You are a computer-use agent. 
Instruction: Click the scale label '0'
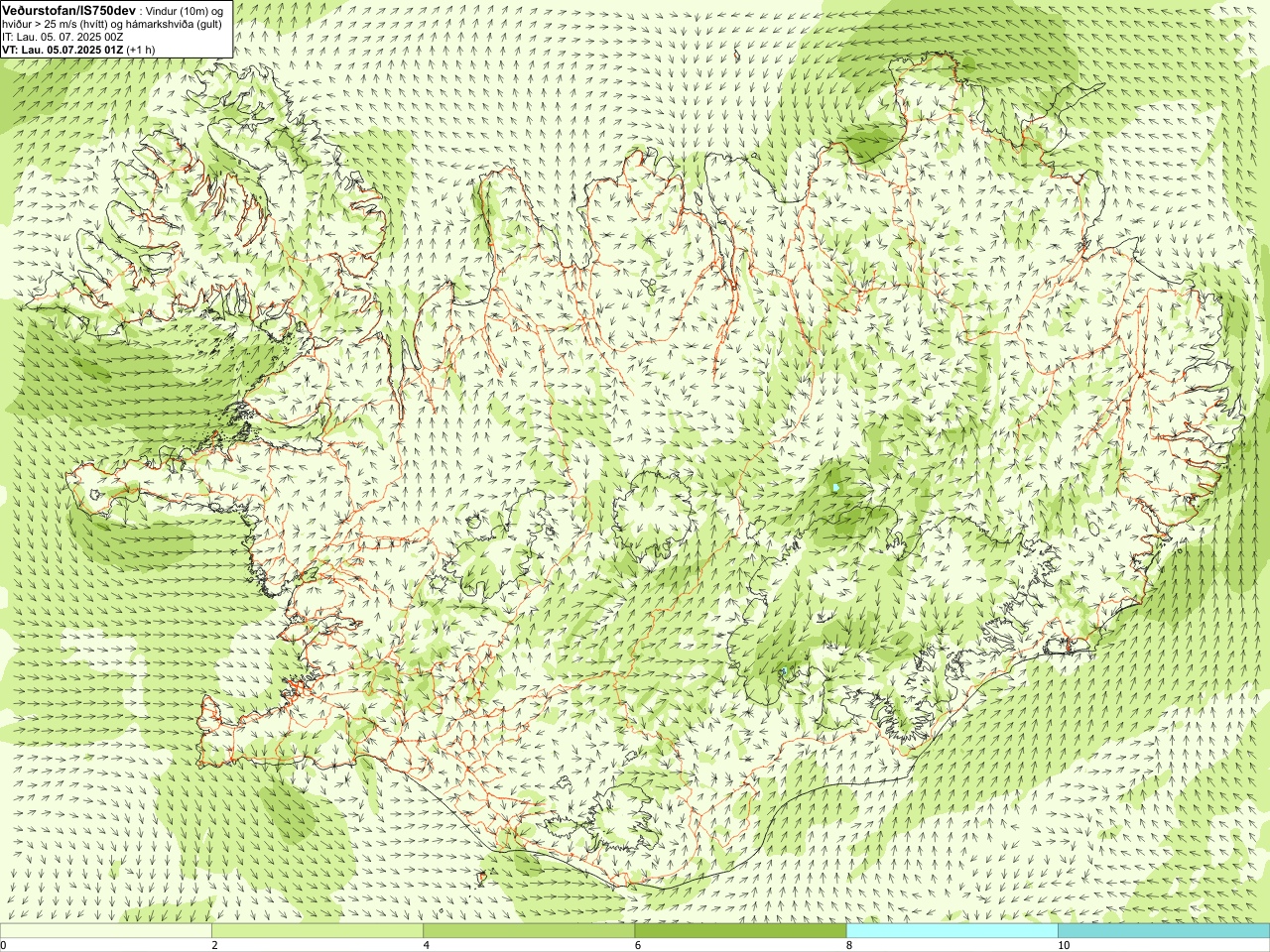[x=3, y=945]
